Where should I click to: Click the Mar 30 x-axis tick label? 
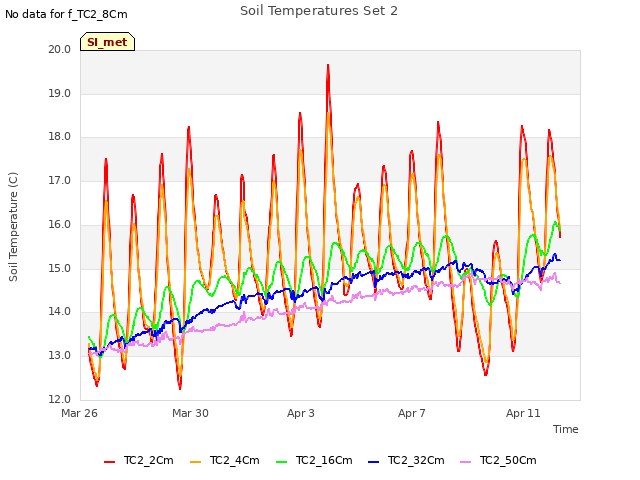pos(190,413)
